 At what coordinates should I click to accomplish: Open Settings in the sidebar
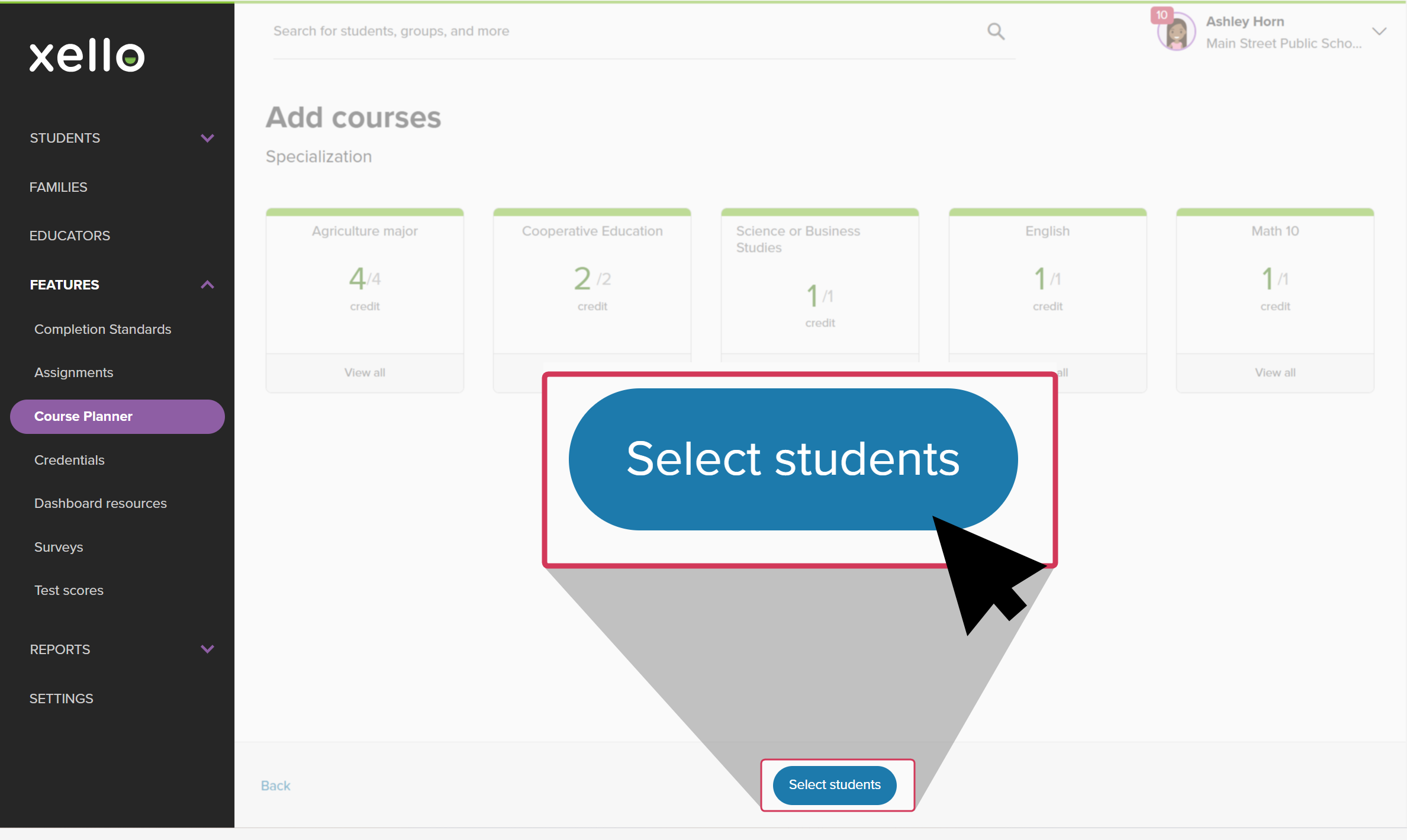click(62, 699)
